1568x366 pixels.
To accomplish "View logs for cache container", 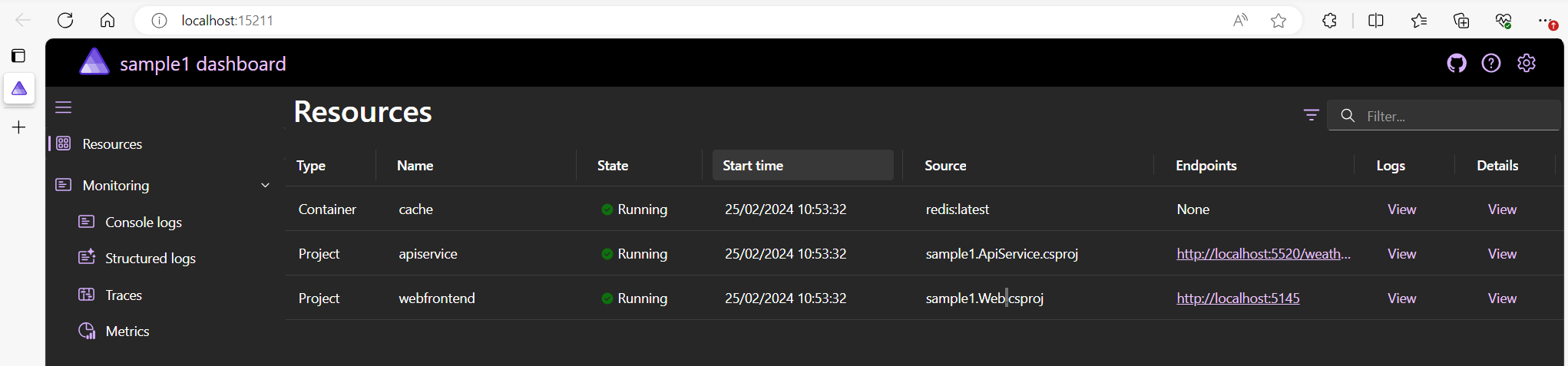I will coord(1401,209).
